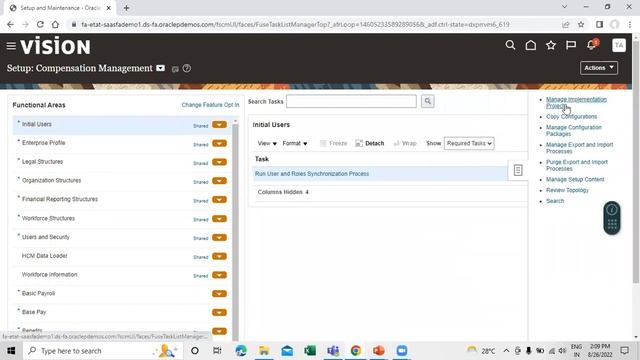The width and height of the screenshot is (640, 360).
Task: Expand Workforce Structures orange dropdown arrow
Action: pos(219,218)
